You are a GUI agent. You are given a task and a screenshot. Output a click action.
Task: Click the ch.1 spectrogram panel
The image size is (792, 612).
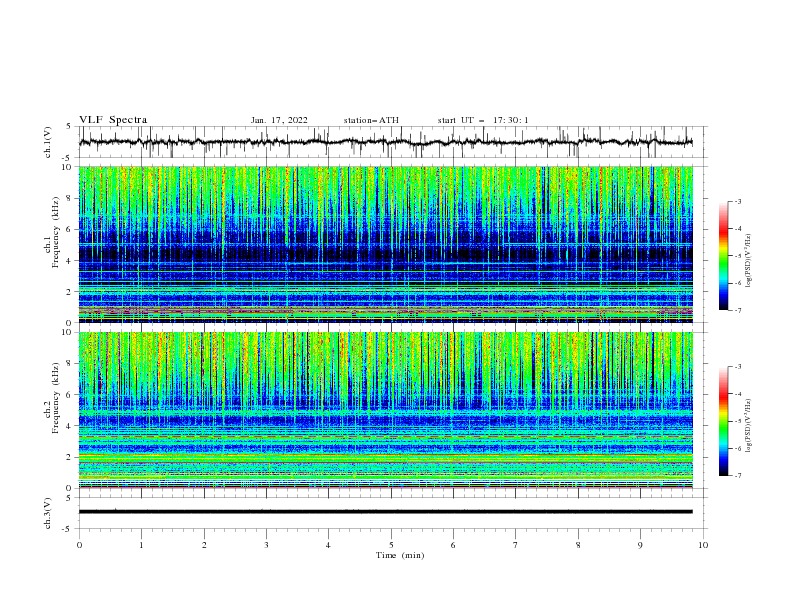pyautogui.click(x=385, y=244)
